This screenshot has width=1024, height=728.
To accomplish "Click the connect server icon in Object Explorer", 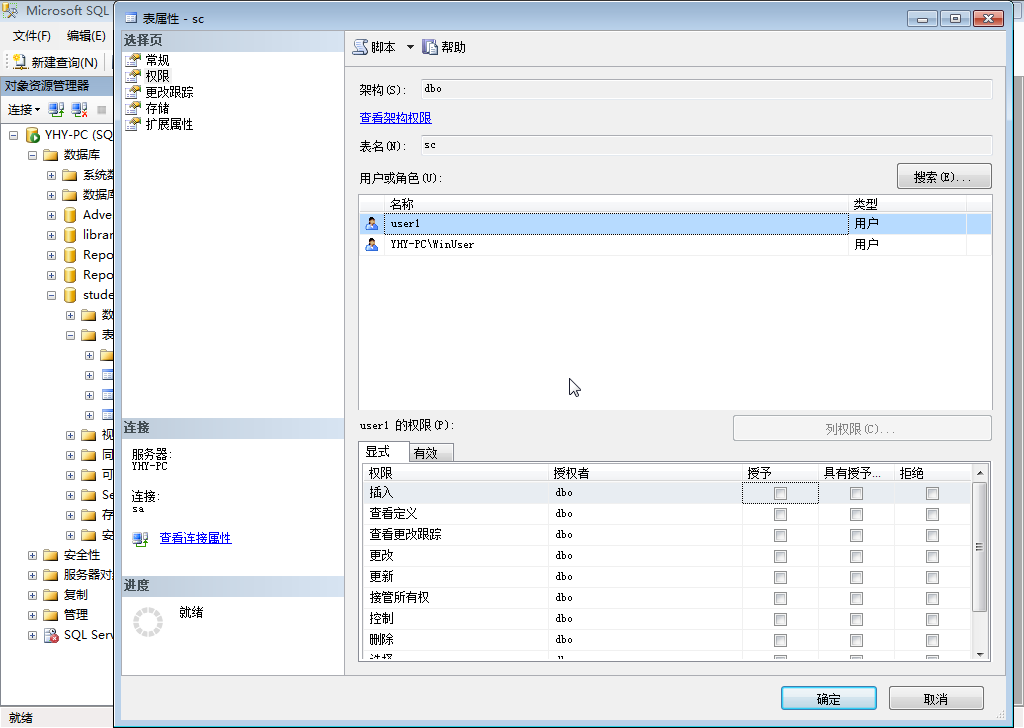I will [56, 110].
